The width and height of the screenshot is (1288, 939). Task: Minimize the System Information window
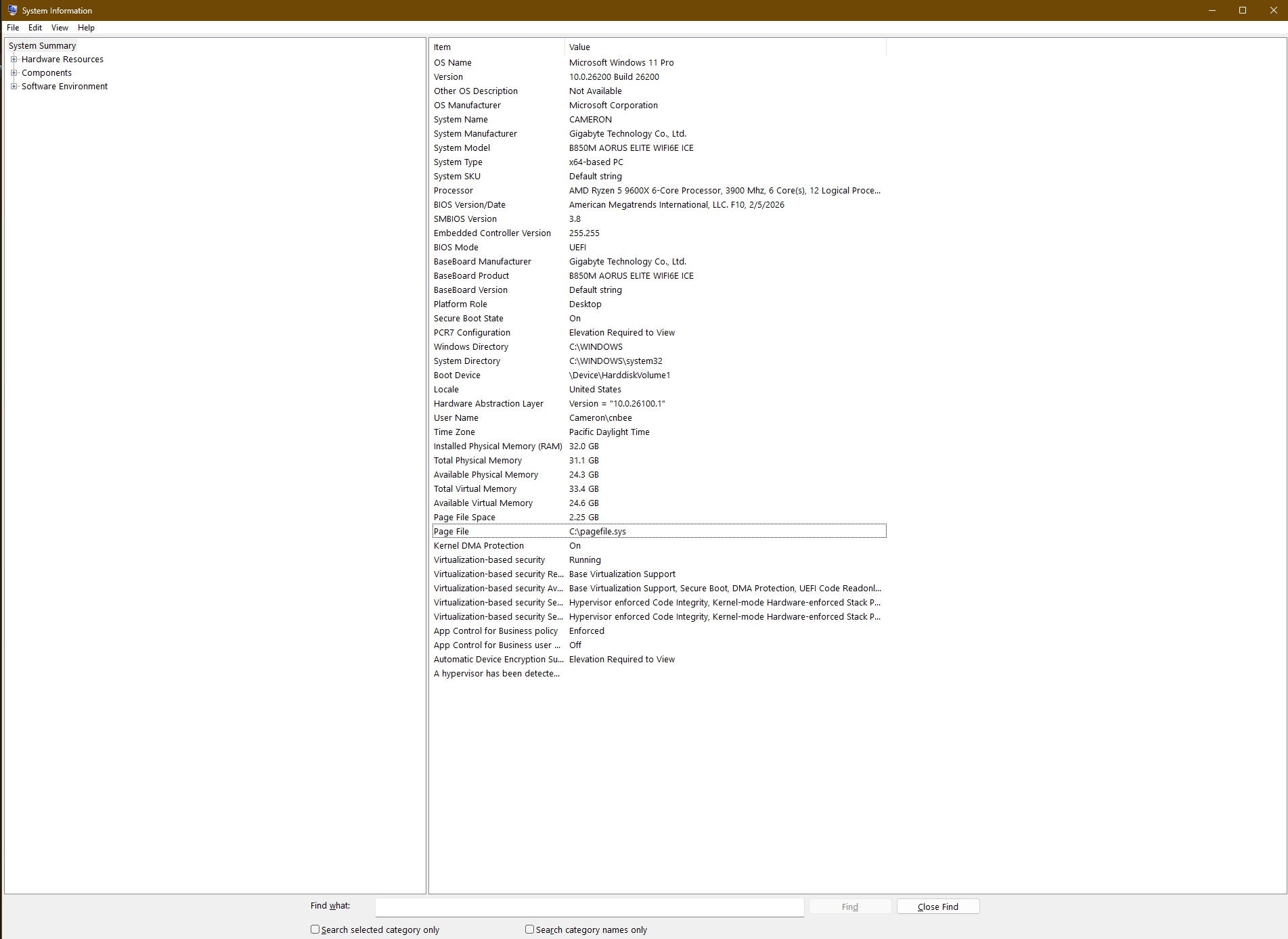coord(1212,10)
